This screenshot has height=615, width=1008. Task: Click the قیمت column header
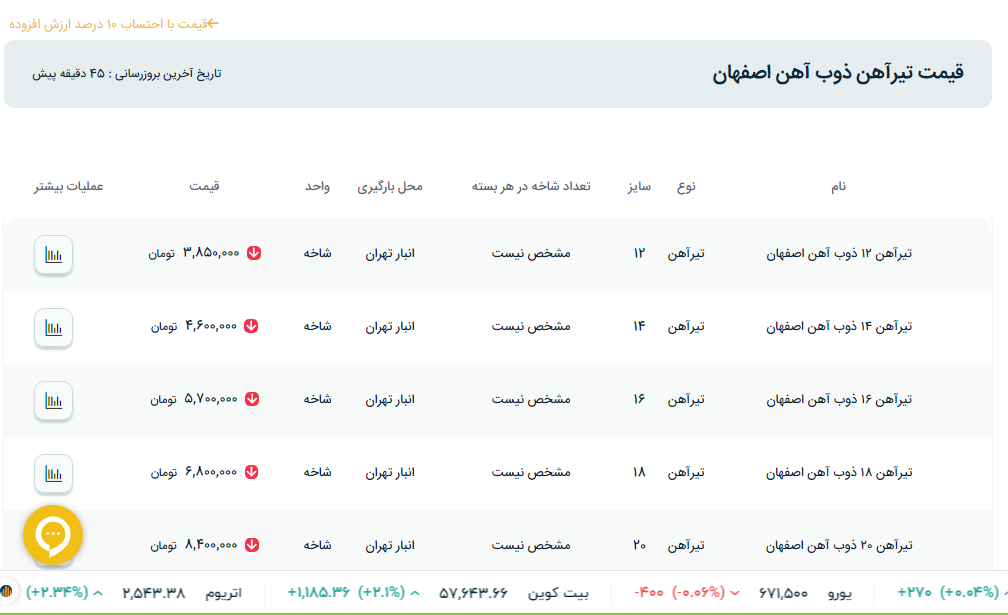tap(205, 187)
